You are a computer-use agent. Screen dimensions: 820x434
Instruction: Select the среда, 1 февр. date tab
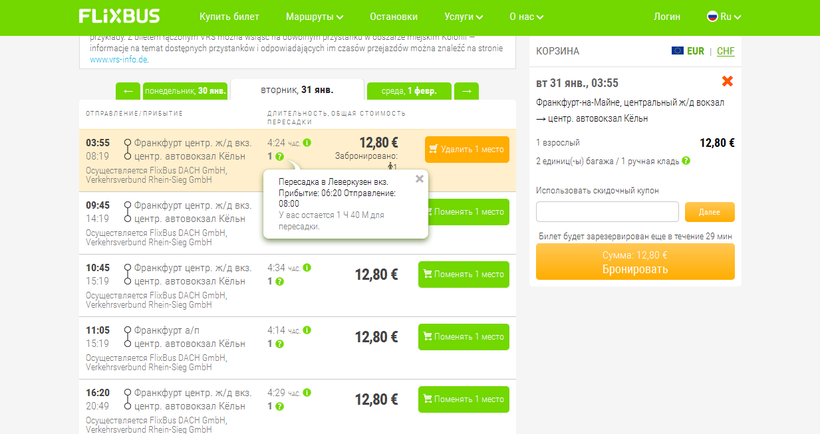pyautogui.click(x=408, y=91)
